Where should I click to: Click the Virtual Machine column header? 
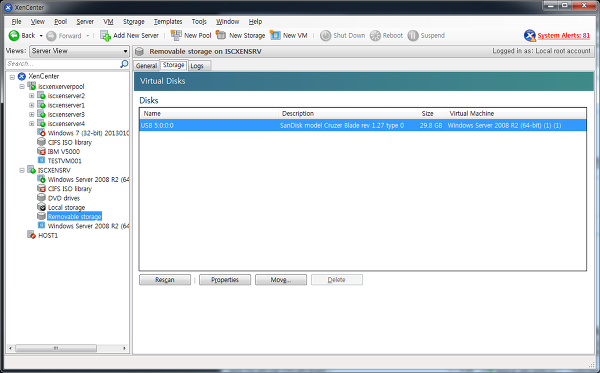click(516, 114)
